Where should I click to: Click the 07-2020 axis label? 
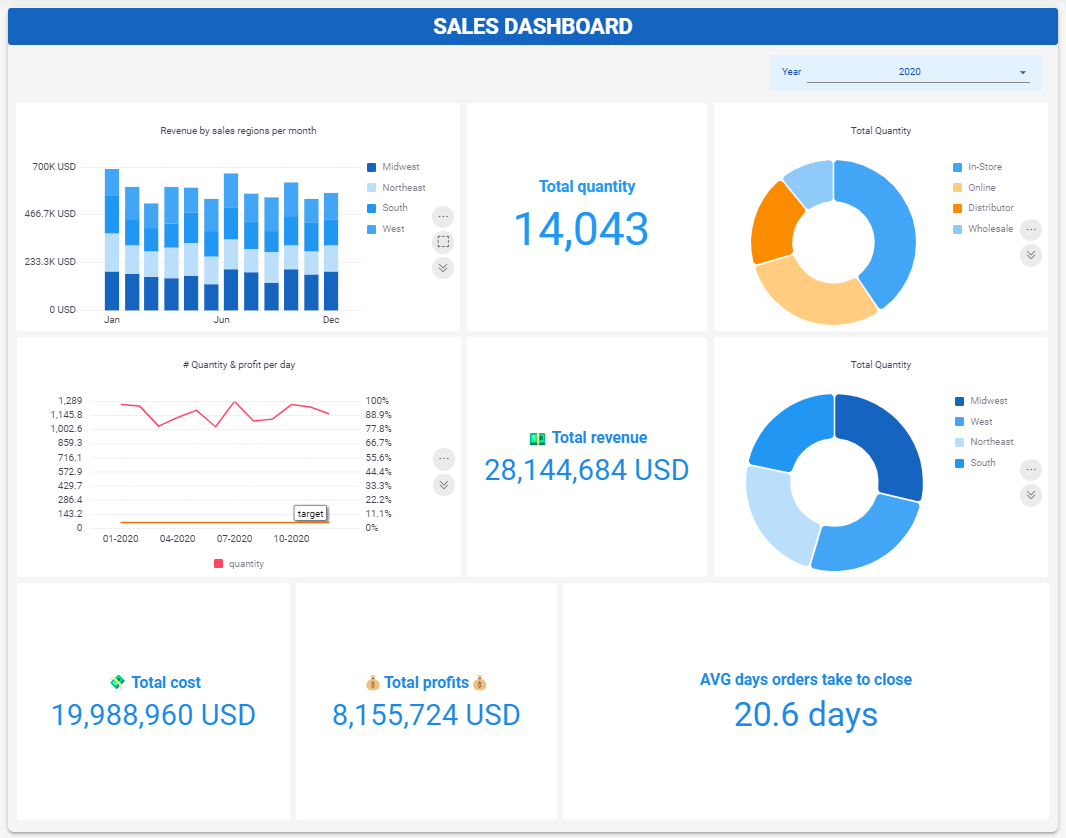click(235, 538)
